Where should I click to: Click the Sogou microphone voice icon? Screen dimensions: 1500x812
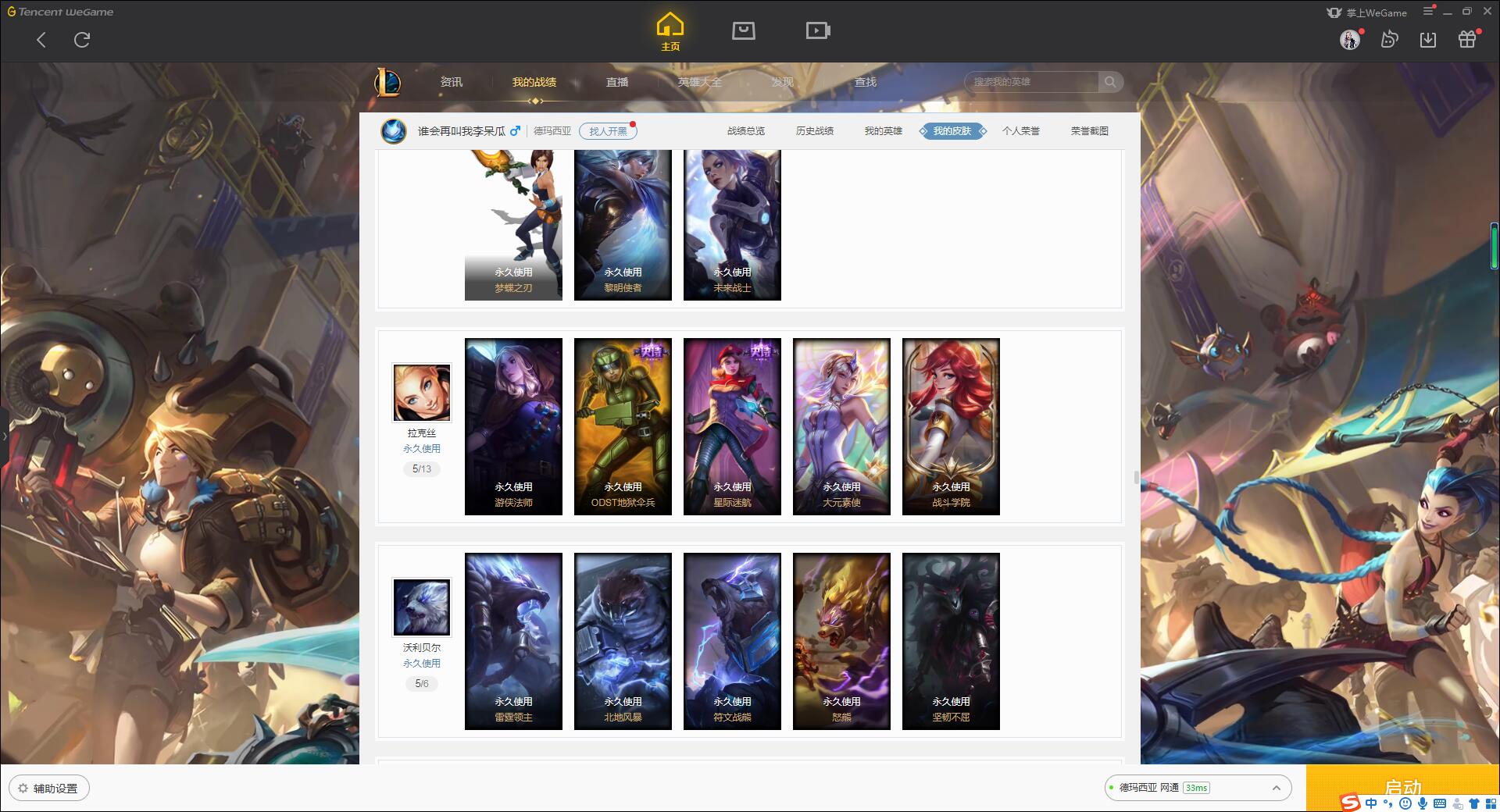tap(1422, 803)
